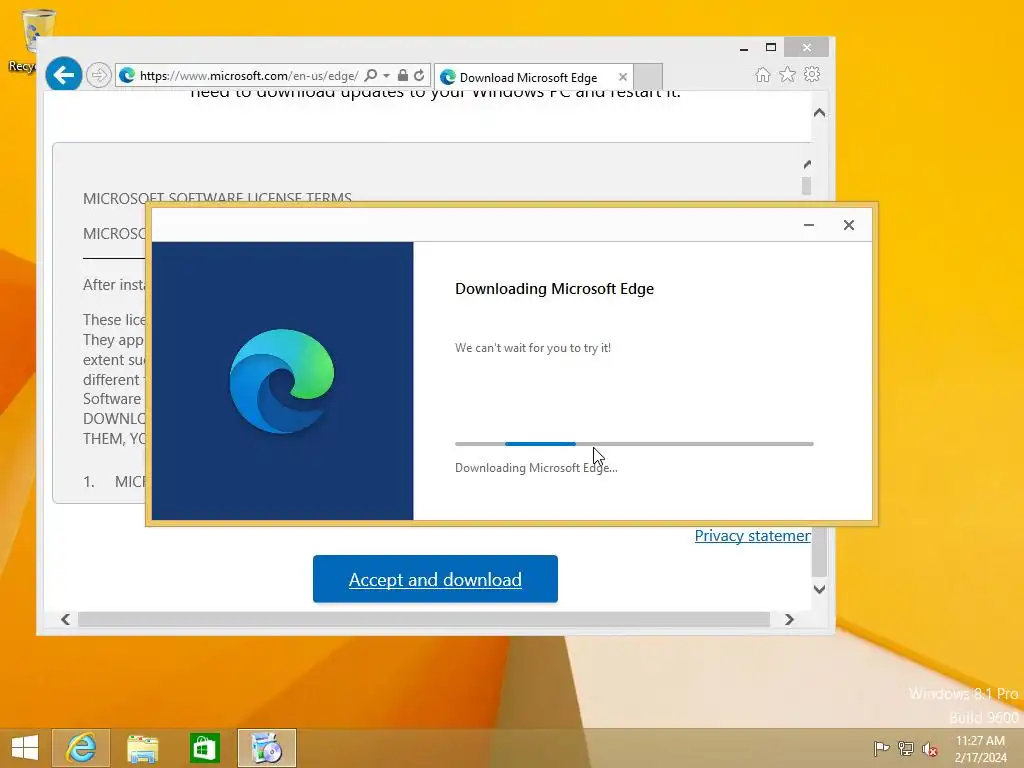This screenshot has height=768, width=1024.
Task: Click the page scroll-up arrow in Internet Explorer
Action: pyautogui.click(x=820, y=113)
